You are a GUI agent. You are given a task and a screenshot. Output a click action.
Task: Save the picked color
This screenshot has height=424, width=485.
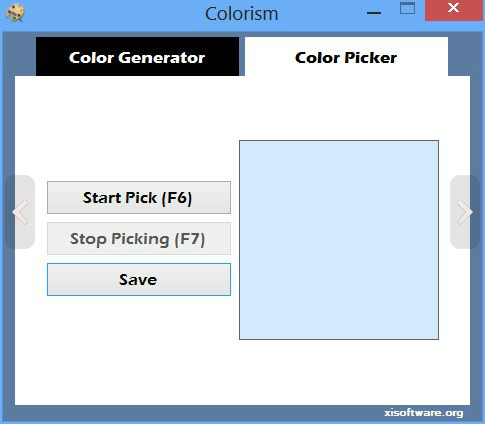[139, 279]
